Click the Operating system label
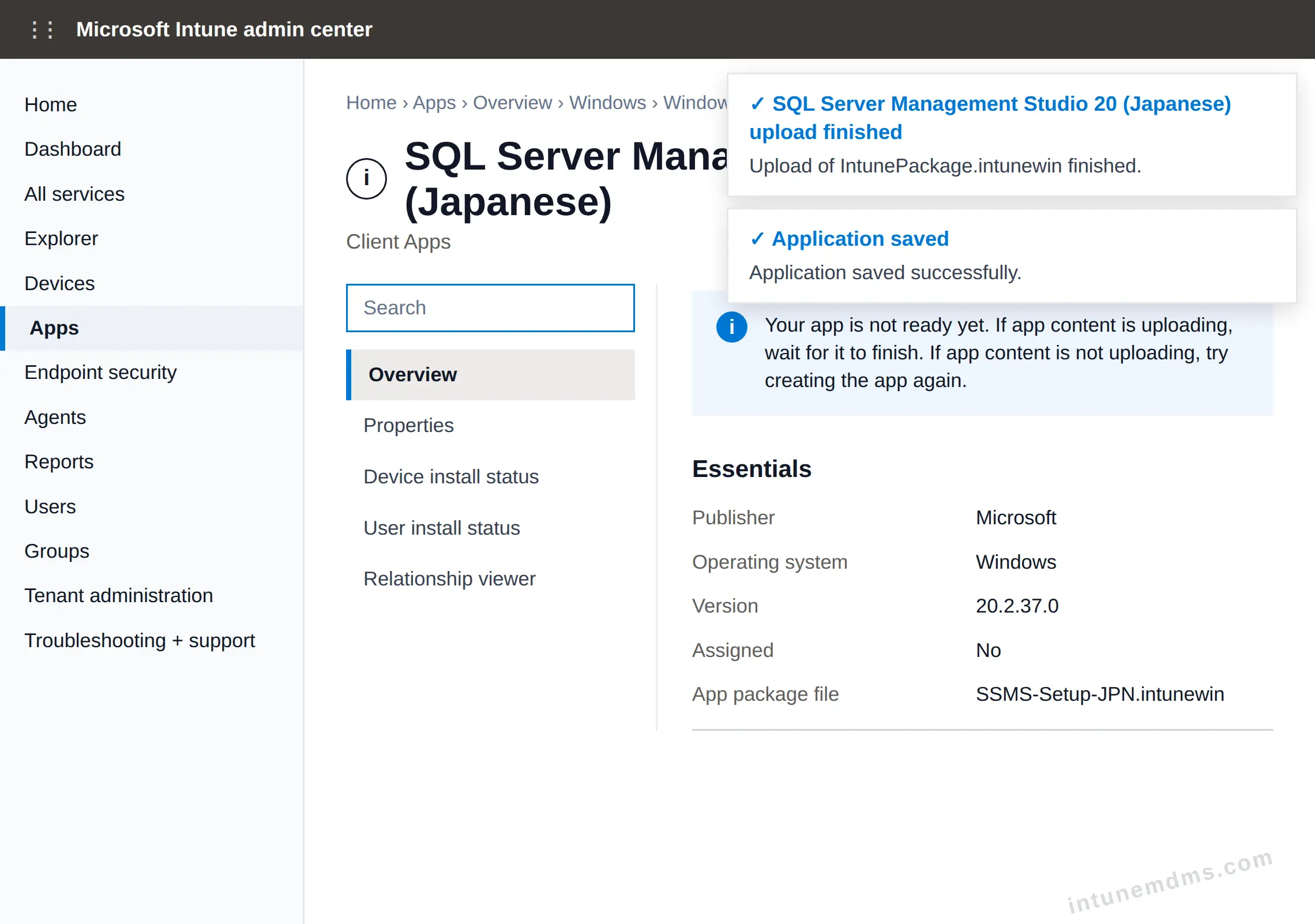Viewport: 1315px width, 924px height. 769,562
